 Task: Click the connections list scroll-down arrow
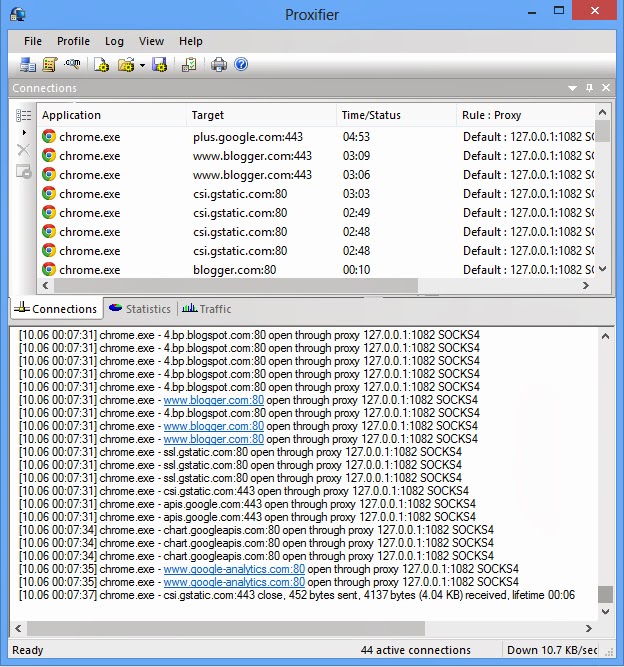point(602,269)
